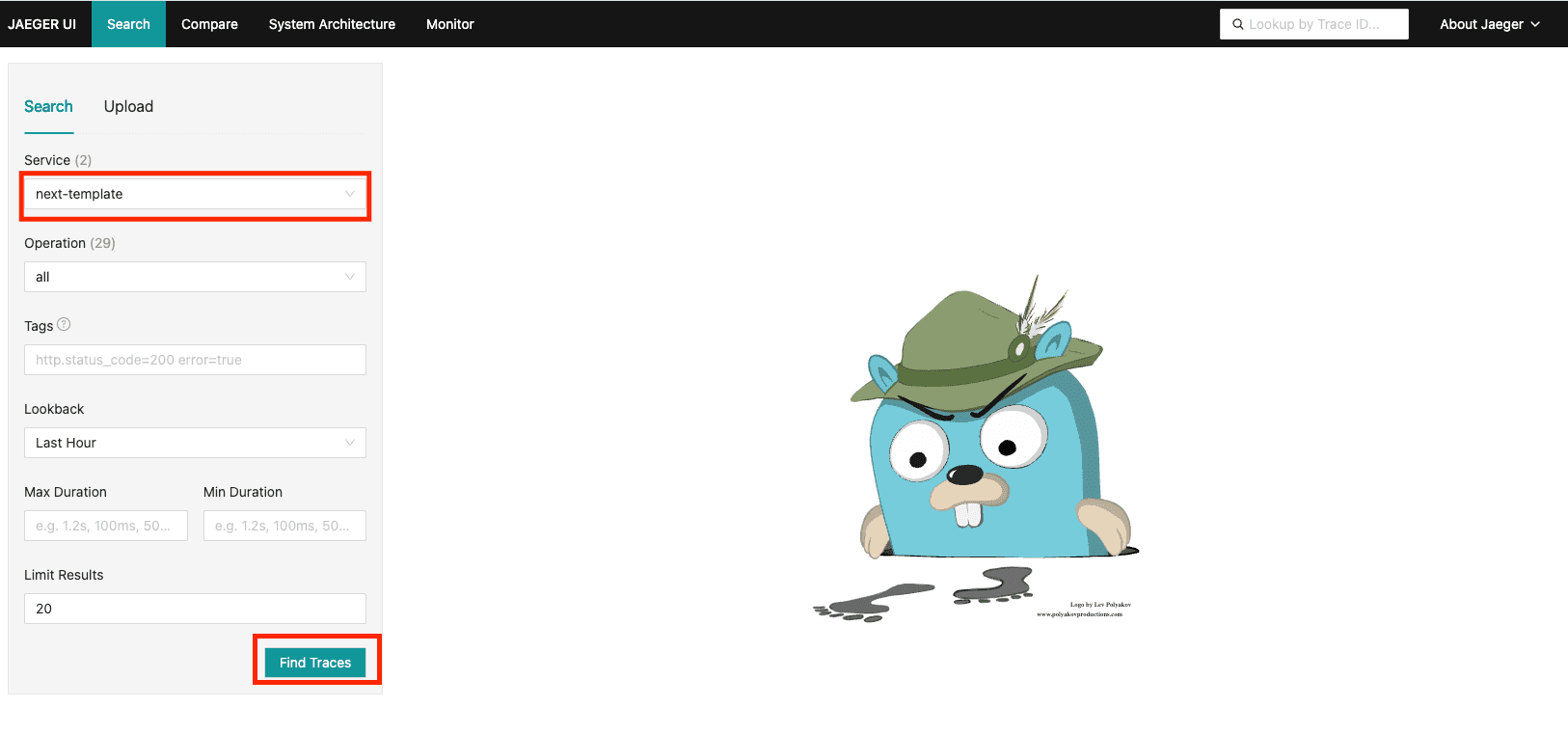The width and height of the screenshot is (1568, 734).
Task: Open the Operation dropdown set to all
Action: (195, 277)
